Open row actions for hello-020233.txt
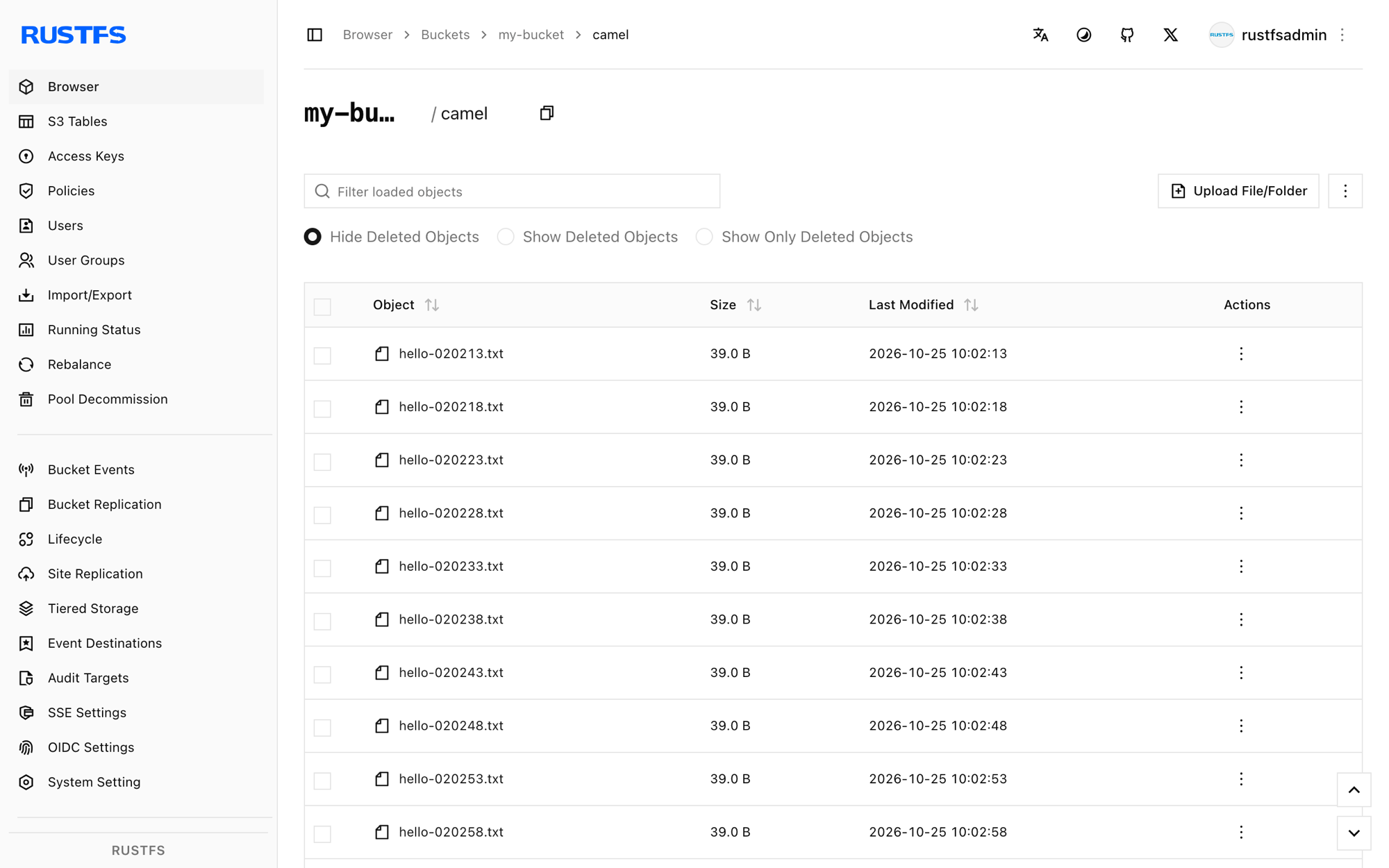 [1241, 566]
